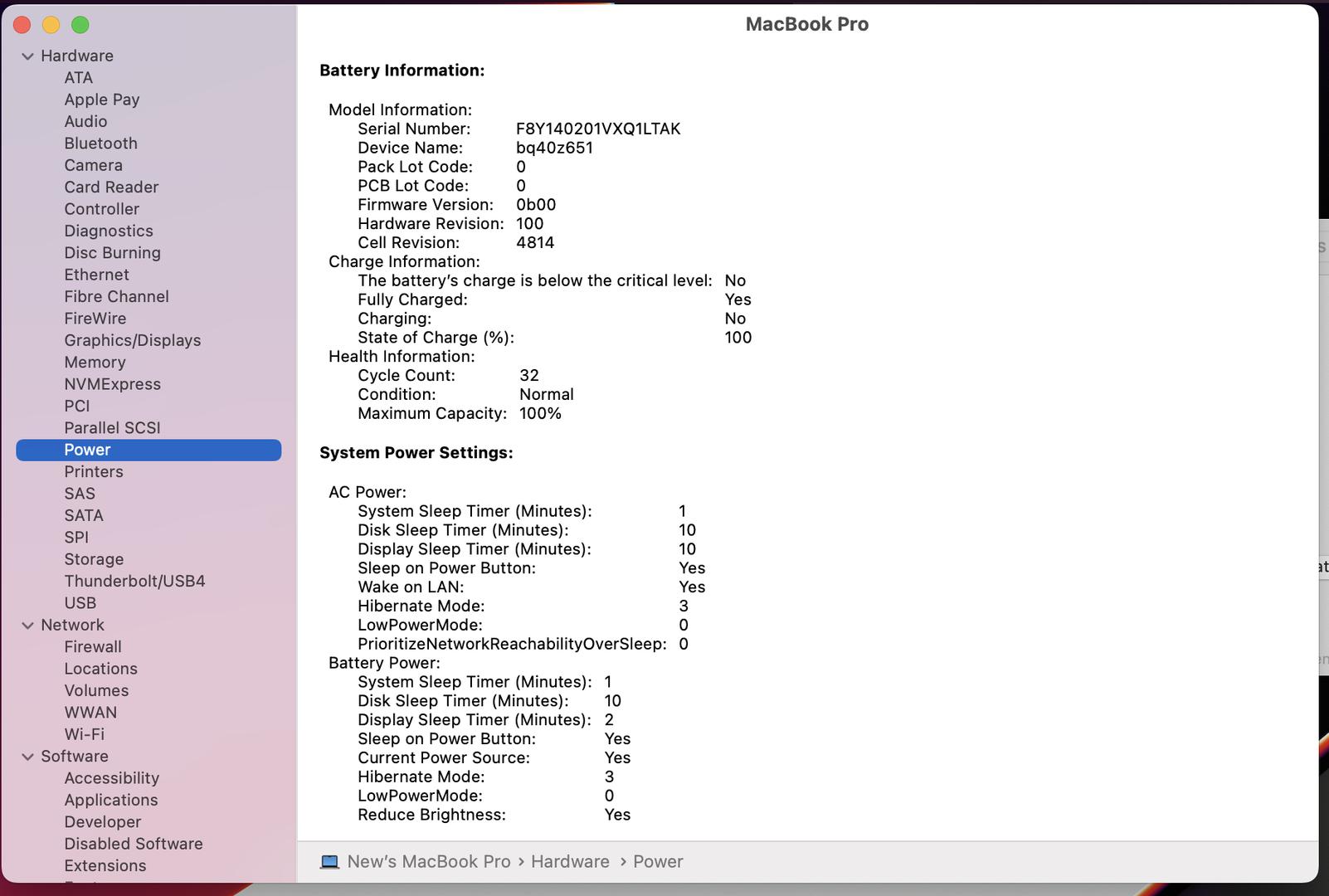Click the highlighted Power sidebar item
Image resolution: width=1329 pixels, height=896 pixels.
pyautogui.click(x=148, y=450)
